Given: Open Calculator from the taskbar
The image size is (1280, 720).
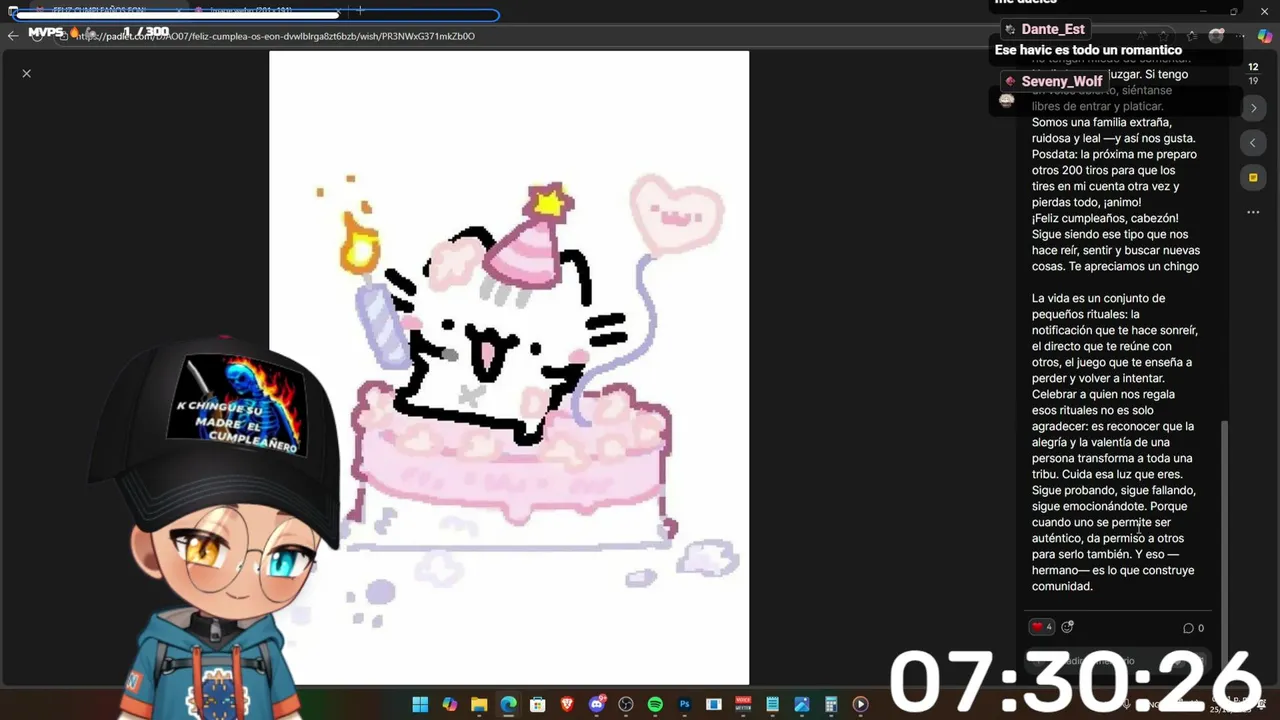Looking at the screenshot, I should coord(831,704).
